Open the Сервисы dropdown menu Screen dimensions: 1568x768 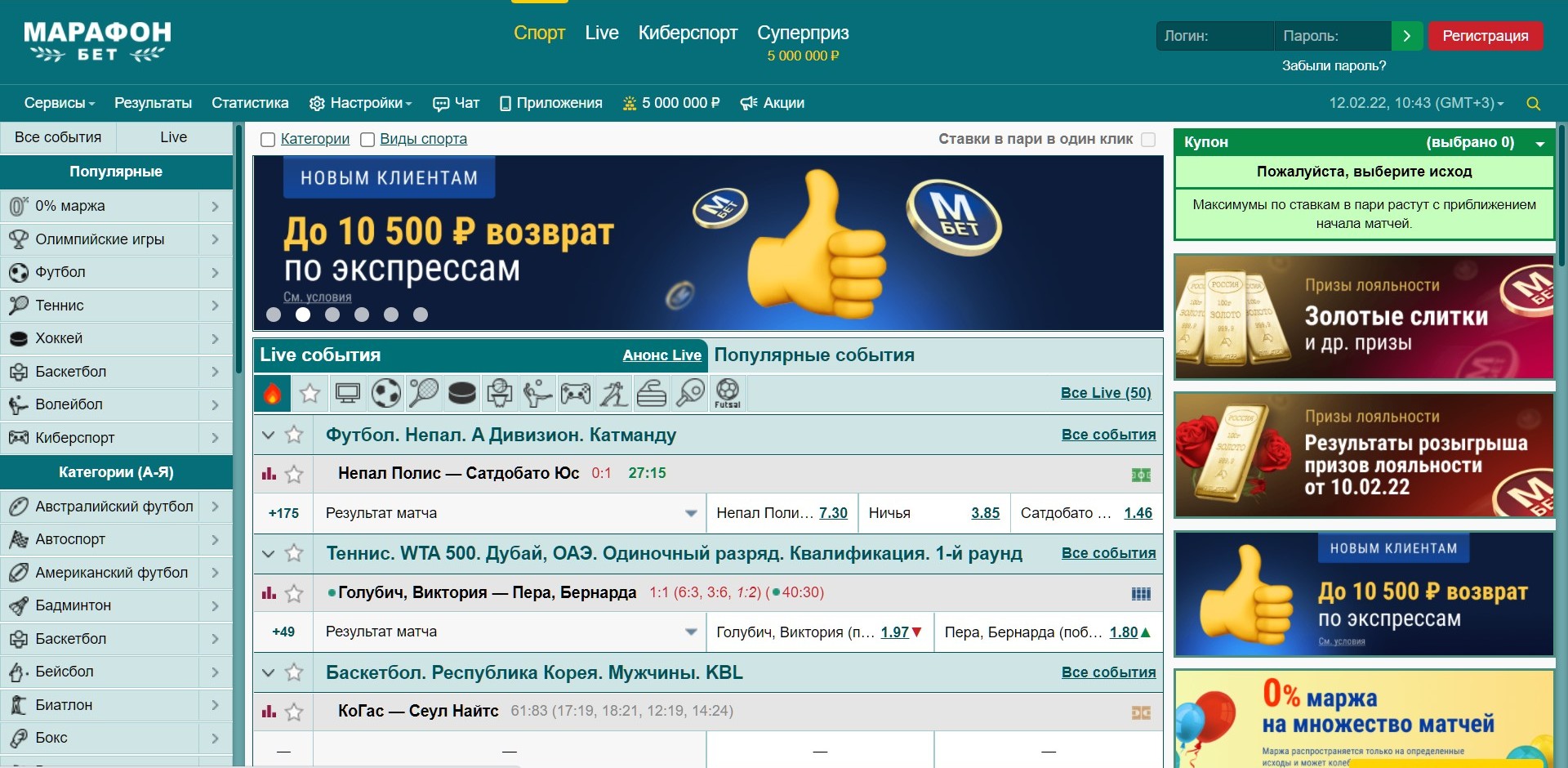60,103
